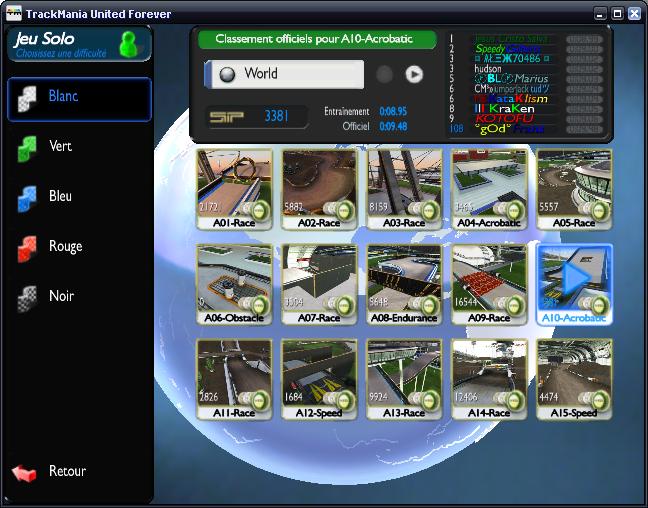Click the first-place ranking entry button
The height and width of the screenshot is (508, 648).
pos(583,38)
